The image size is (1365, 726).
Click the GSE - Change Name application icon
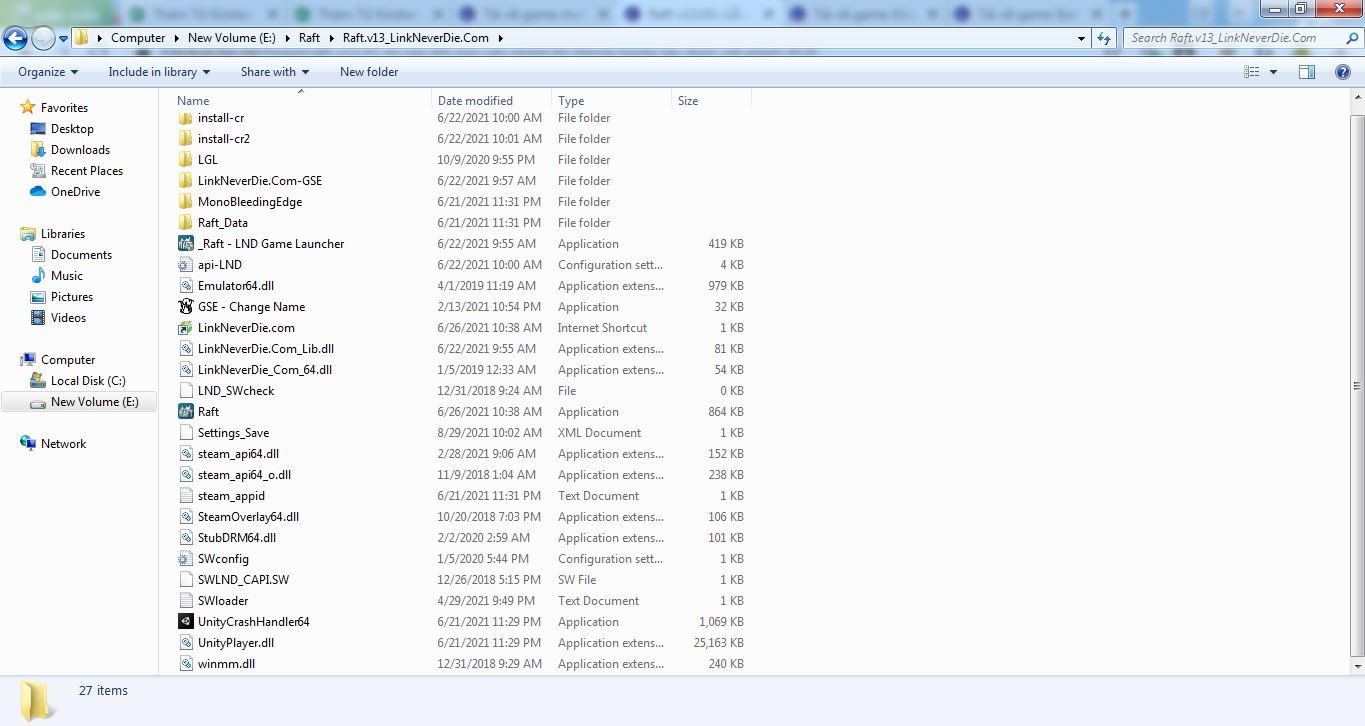(x=185, y=307)
